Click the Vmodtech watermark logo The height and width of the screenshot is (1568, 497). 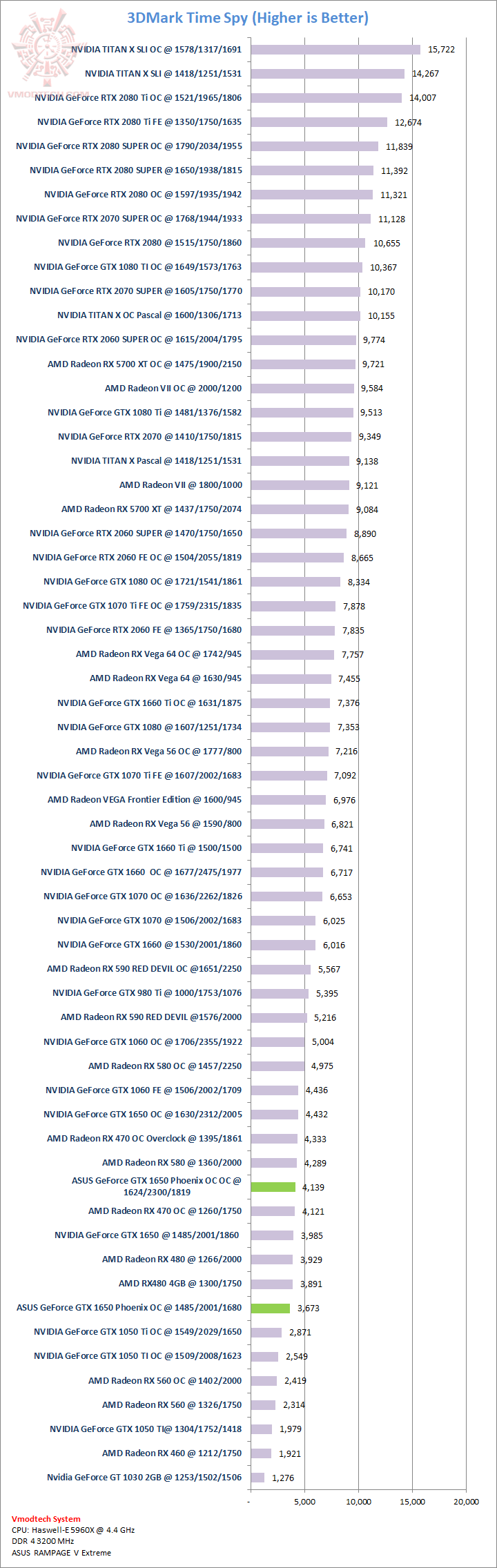[47, 52]
